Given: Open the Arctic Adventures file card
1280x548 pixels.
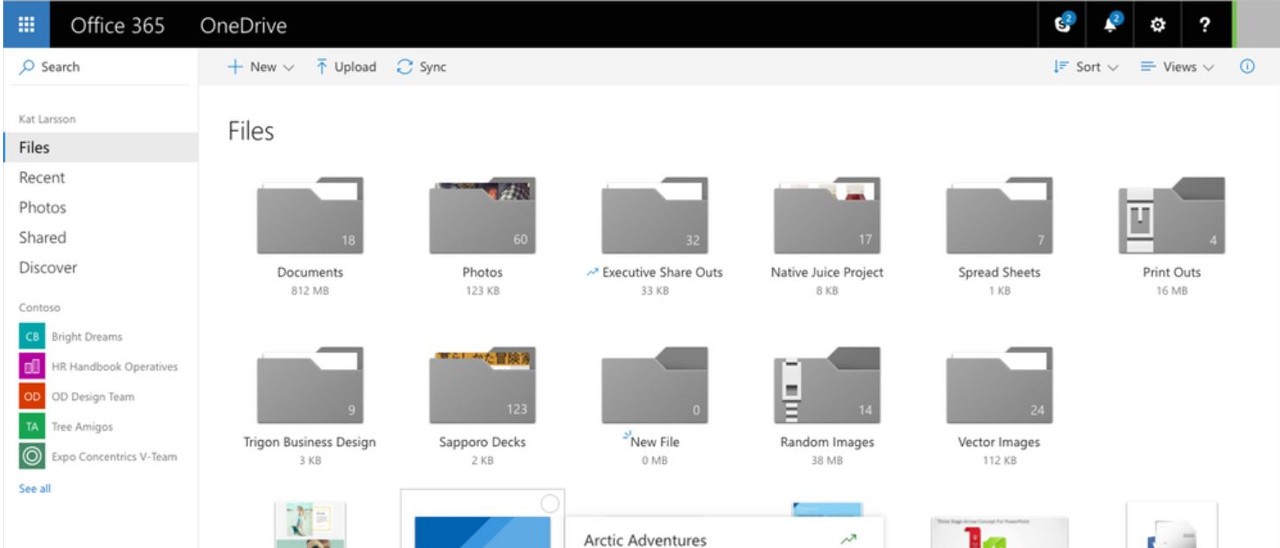Looking at the screenshot, I should [x=724, y=533].
